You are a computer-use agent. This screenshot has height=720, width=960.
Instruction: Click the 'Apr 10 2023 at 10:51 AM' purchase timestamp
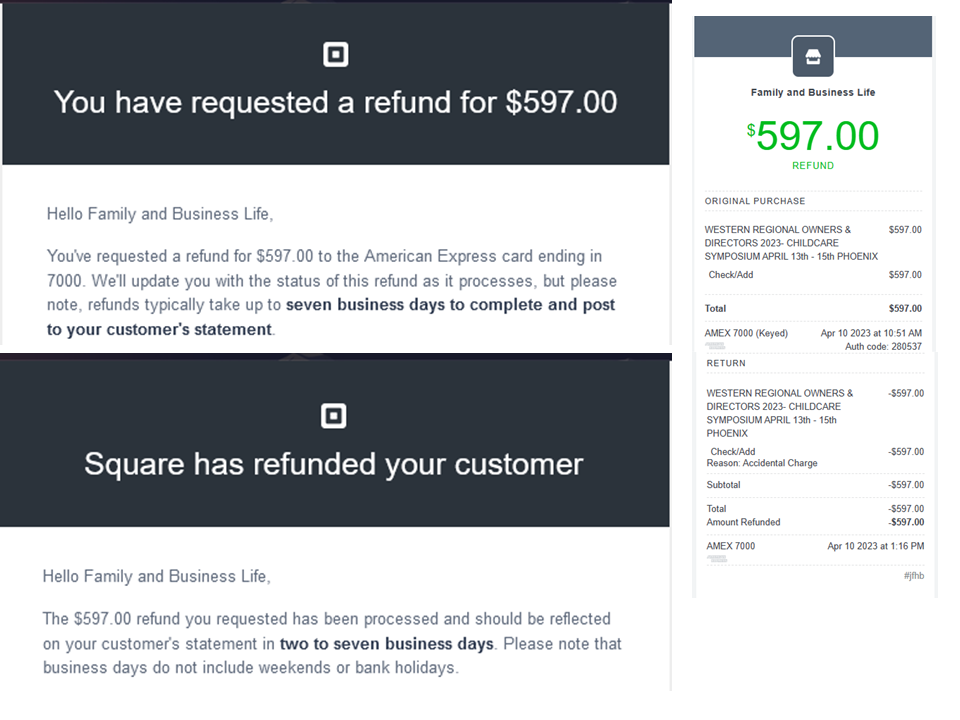(871, 333)
